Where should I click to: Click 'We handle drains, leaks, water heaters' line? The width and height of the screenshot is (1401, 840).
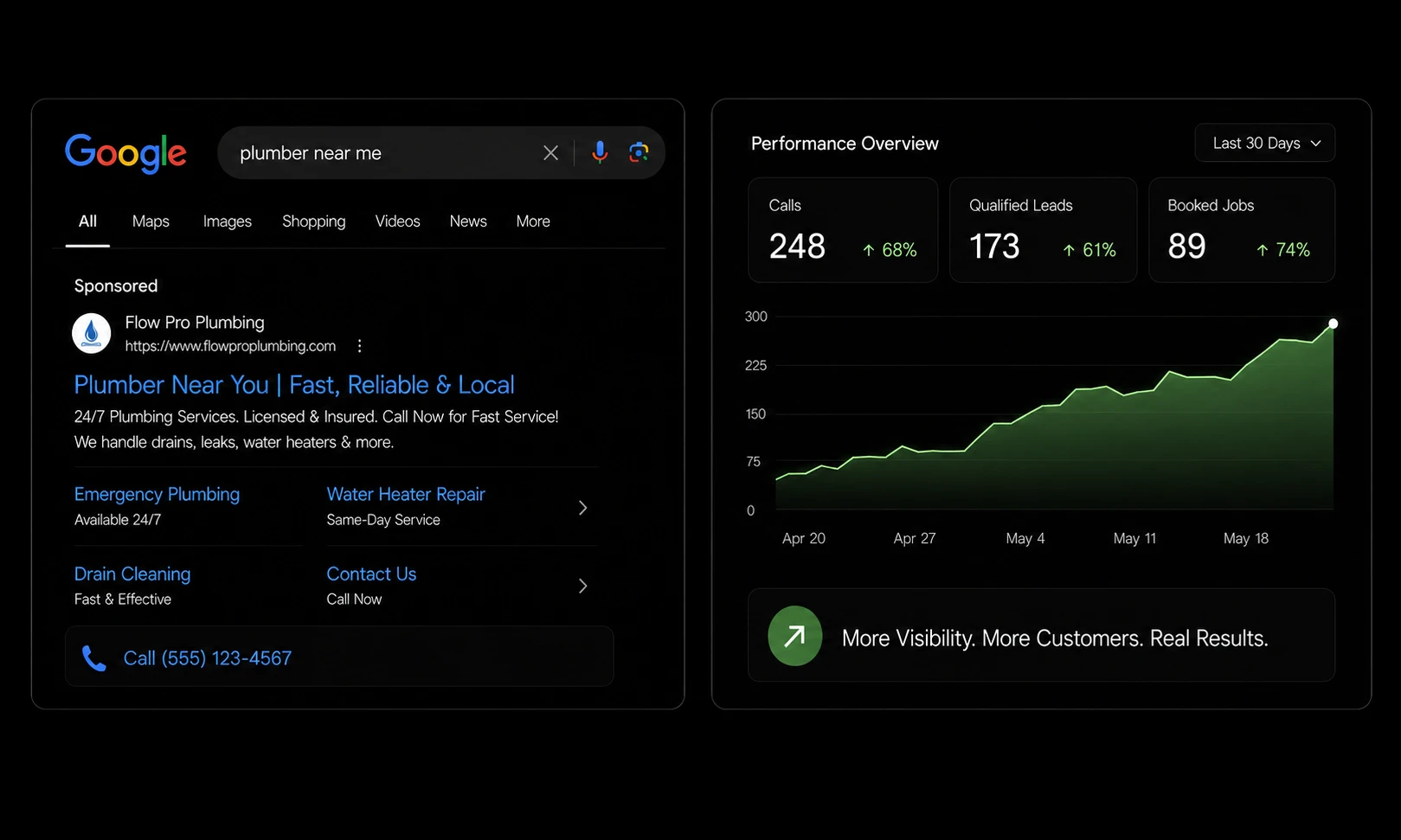pyautogui.click(x=234, y=442)
